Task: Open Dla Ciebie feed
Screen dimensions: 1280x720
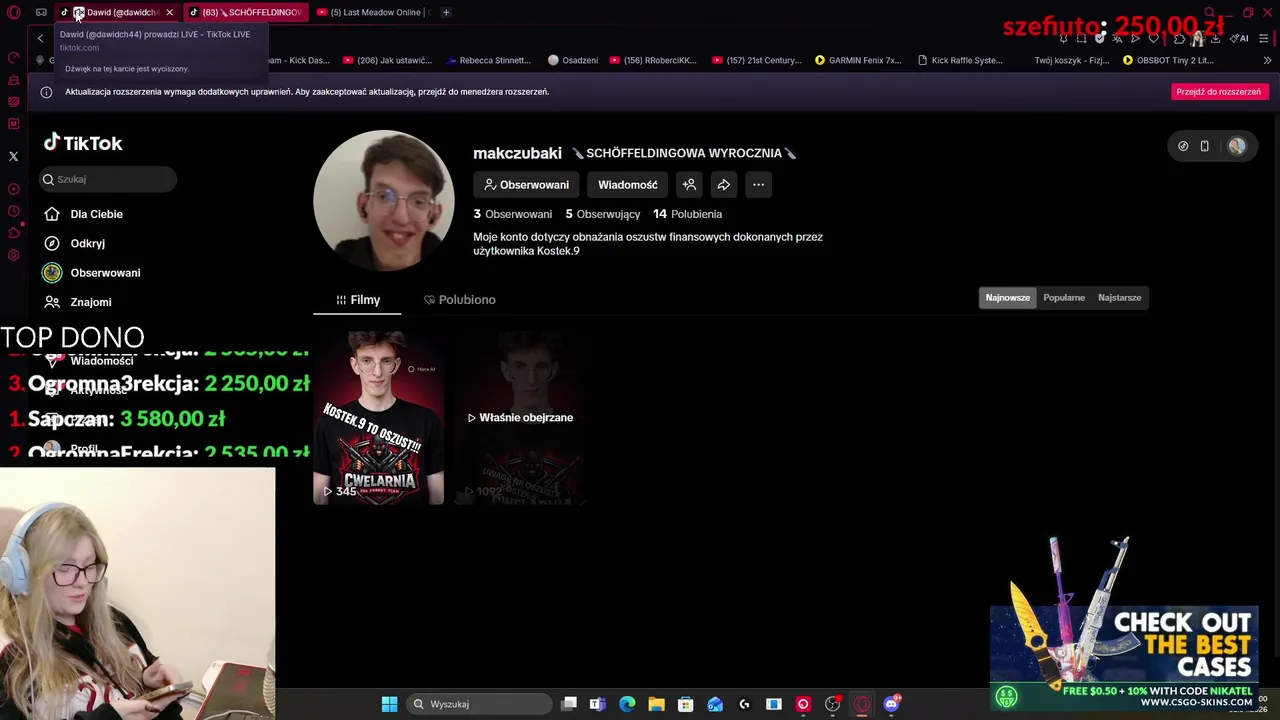Action: (84, 214)
